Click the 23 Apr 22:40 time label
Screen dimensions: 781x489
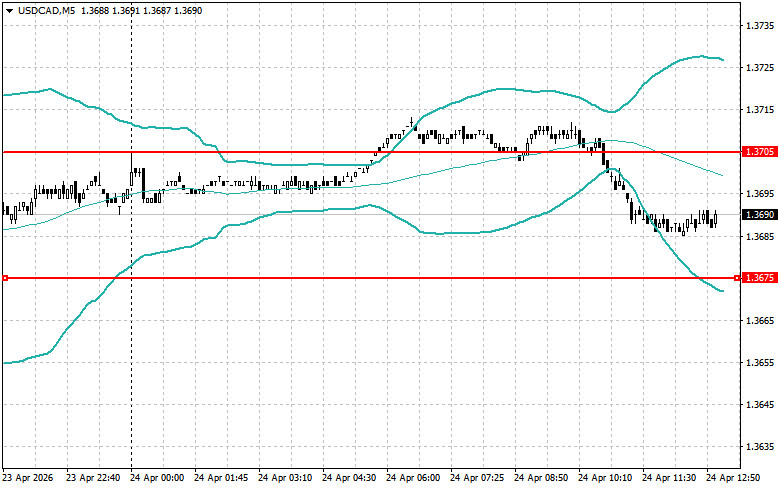[x=93, y=478]
